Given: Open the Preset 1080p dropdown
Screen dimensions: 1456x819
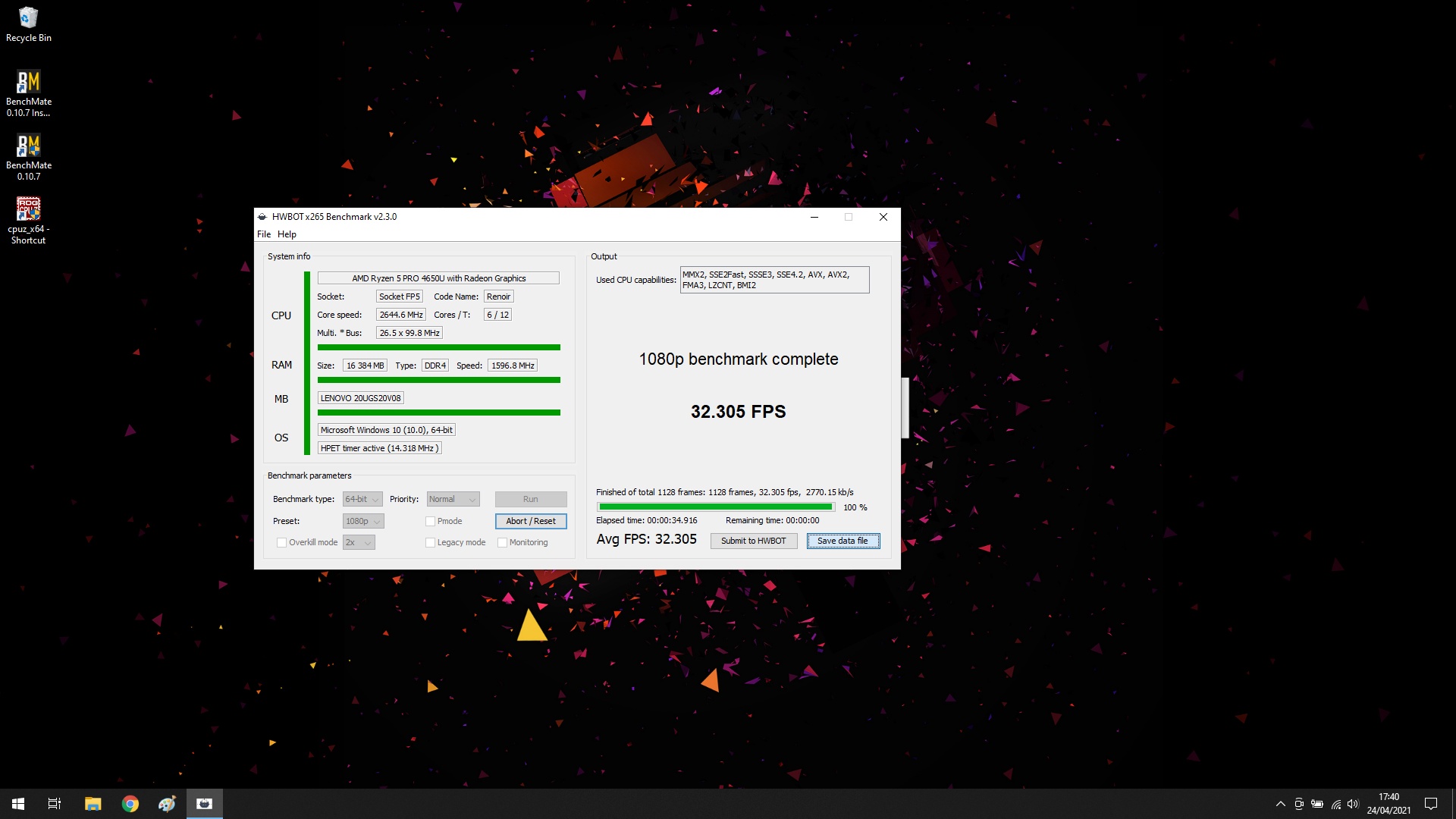Looking at the screenshot, I should (363, 522).
